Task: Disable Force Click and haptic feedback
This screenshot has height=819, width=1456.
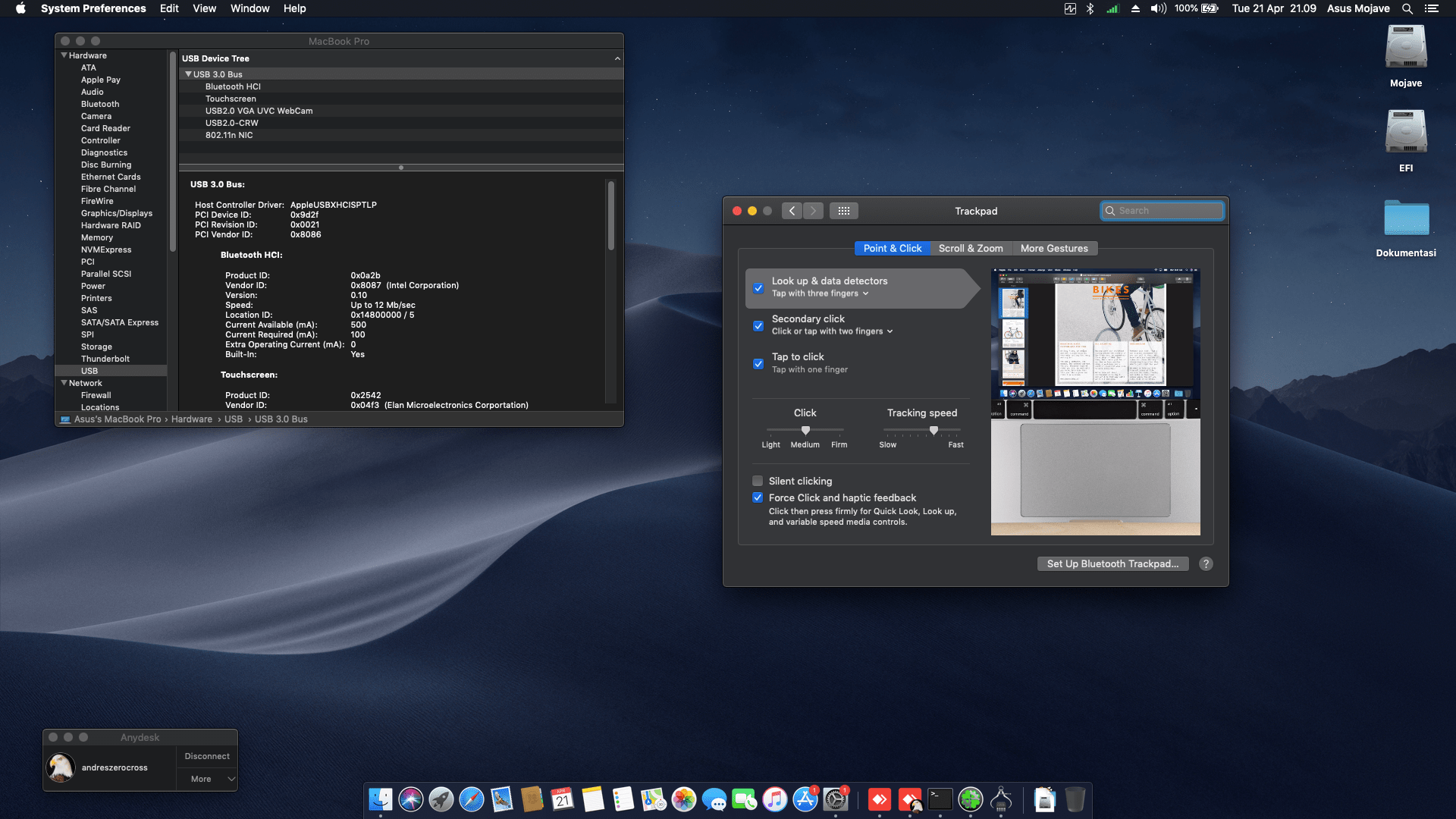Action: [757, 497]
